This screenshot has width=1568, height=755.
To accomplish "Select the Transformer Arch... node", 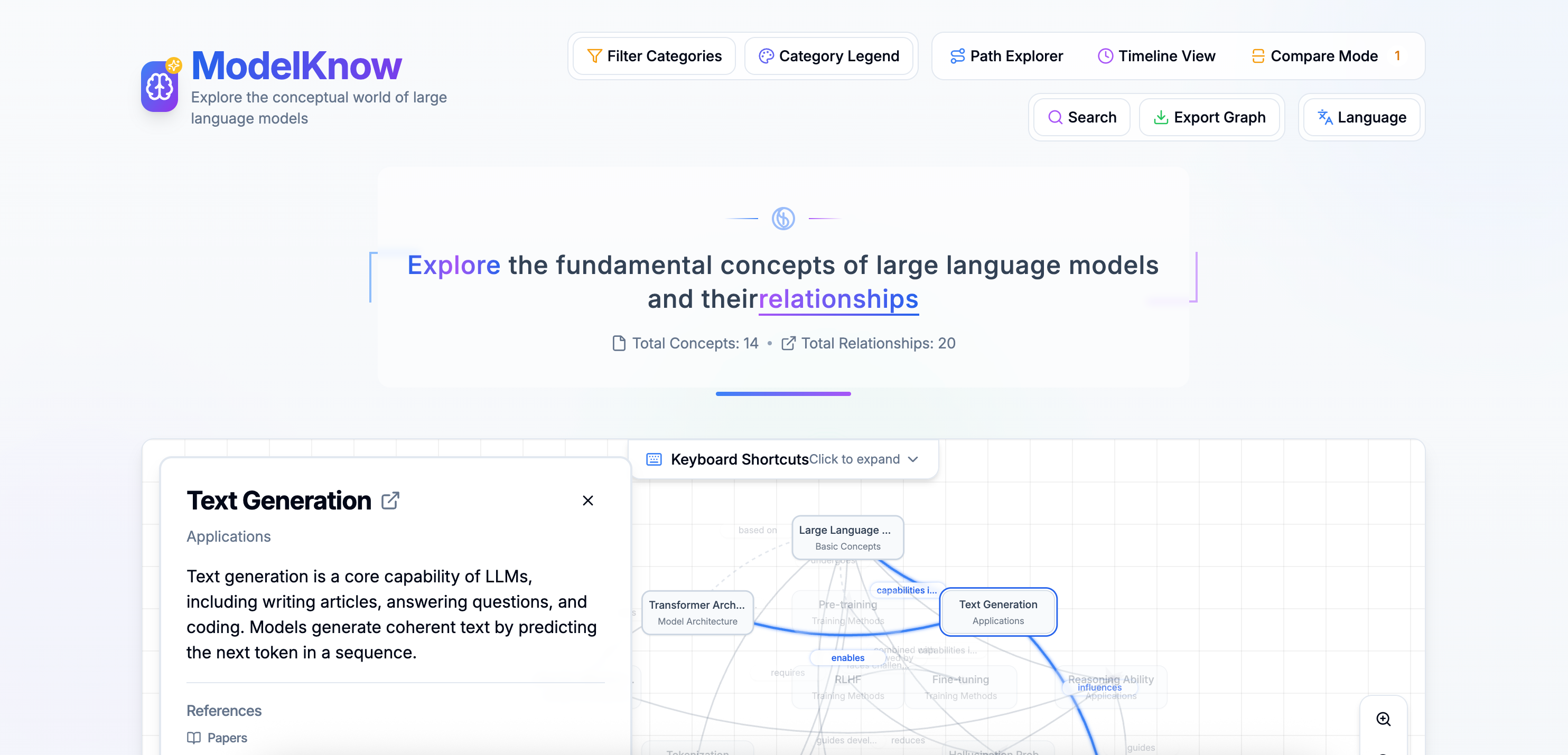I will coord(697,612).
